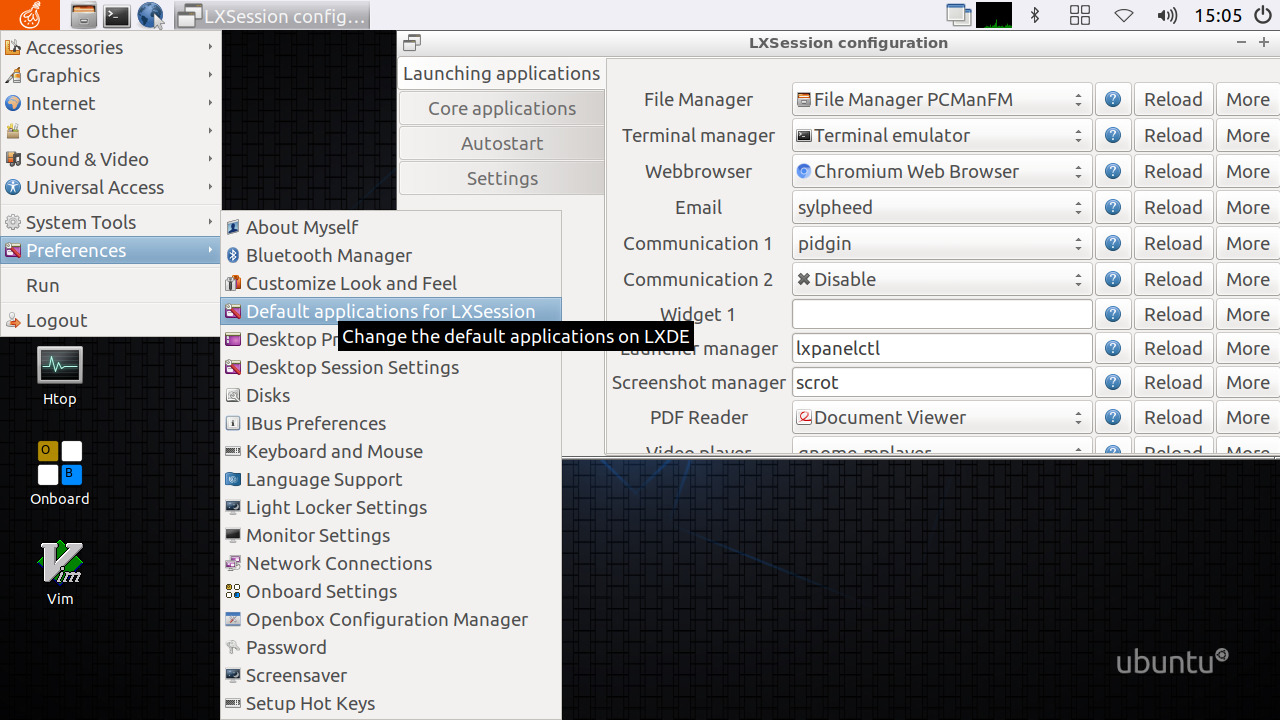The width and height of the screenshot is (1280, 720).
Task: Open Universal Access menu category
Action: pyautogui.click(x=110, y=187)
